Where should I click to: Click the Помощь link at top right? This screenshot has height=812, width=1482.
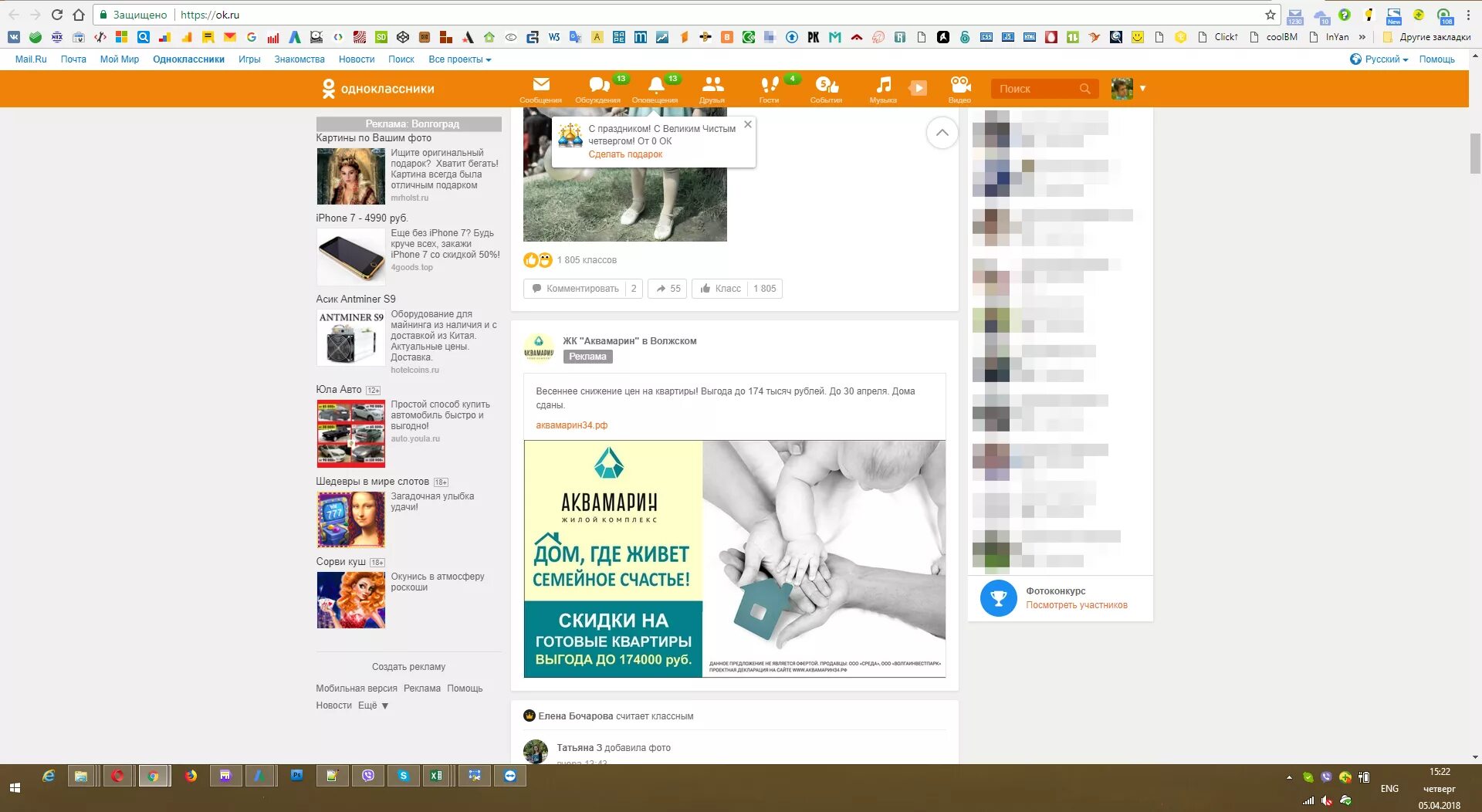[1436, 59]
